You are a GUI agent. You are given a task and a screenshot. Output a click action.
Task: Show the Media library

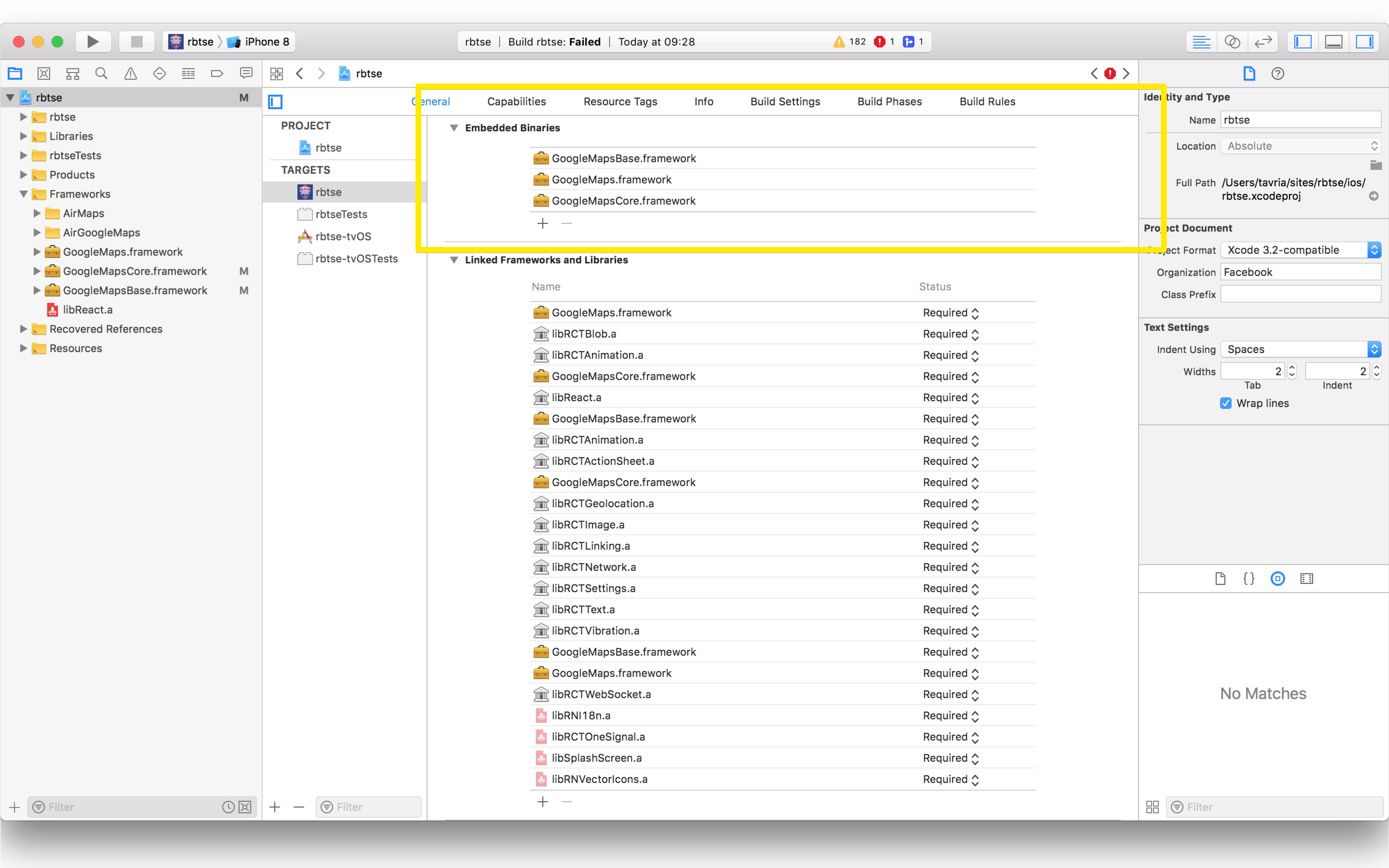1306,579
